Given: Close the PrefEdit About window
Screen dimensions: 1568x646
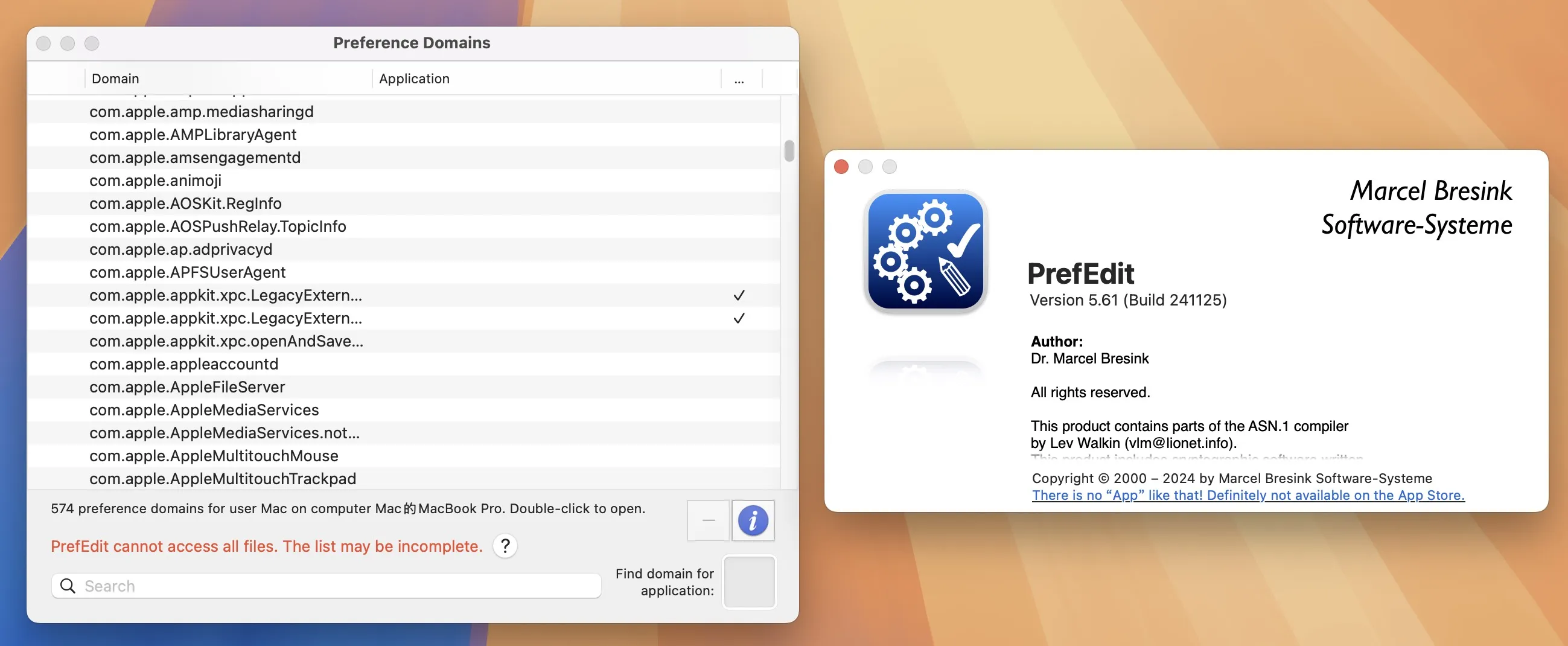Looking at the screenshot, I should (841, 167).
